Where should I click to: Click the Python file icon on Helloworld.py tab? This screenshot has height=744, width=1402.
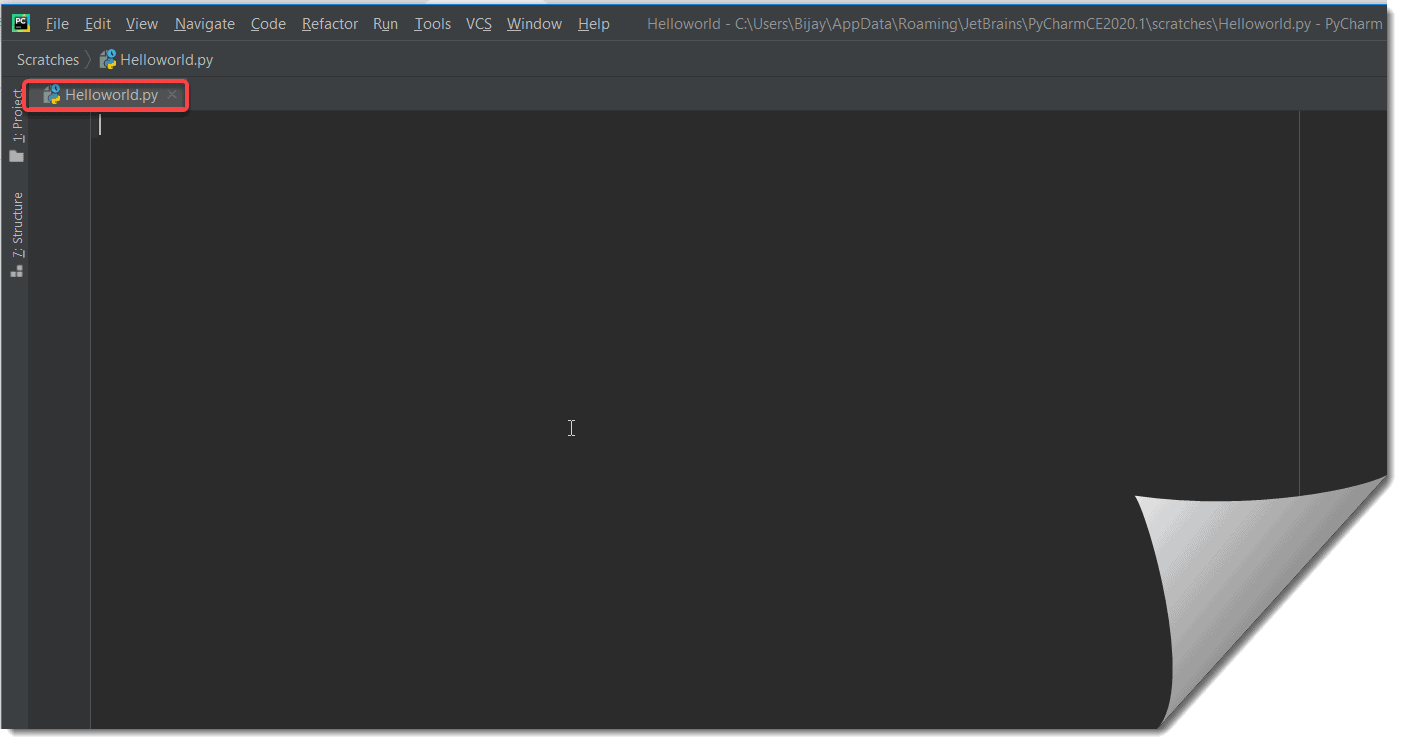pos(50,95)
